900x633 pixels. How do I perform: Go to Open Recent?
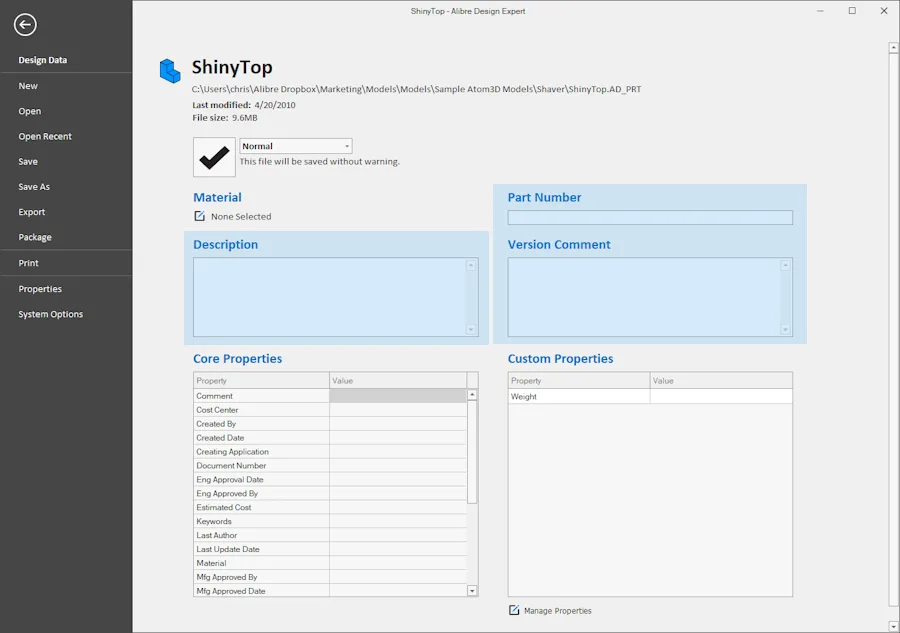tap(45, 136)
